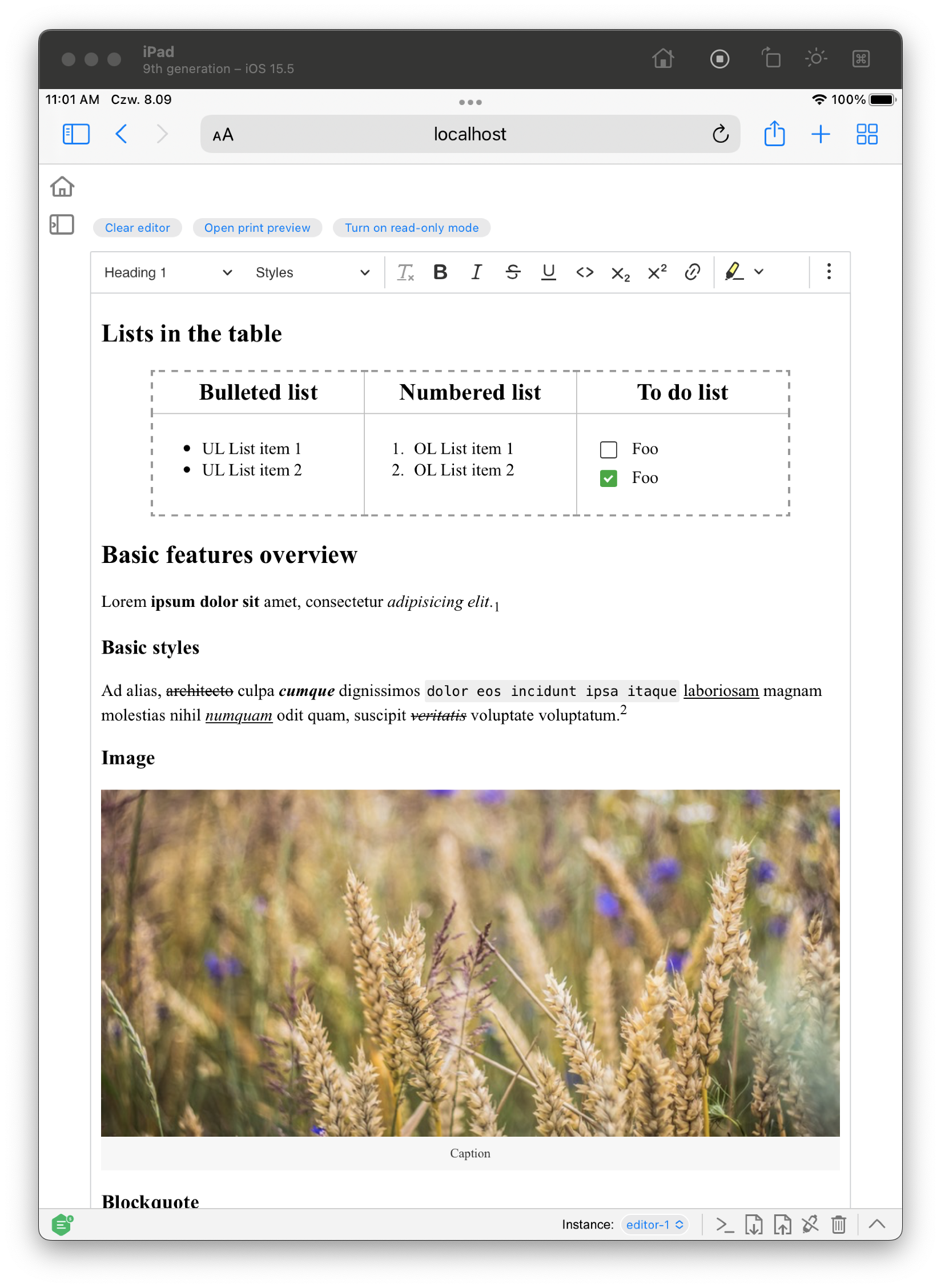
Task: Toggle inline code formatting
Action: tap(585, 272)
